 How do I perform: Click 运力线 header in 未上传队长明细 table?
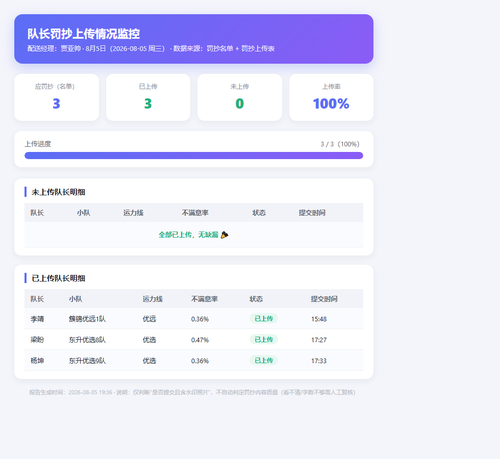pyautogui.click(x=133, y=213)
